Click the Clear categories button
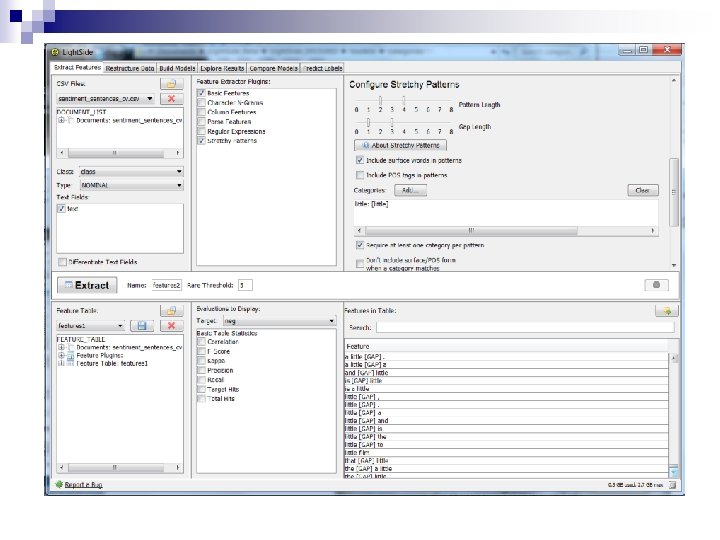 tap(643, 190)
